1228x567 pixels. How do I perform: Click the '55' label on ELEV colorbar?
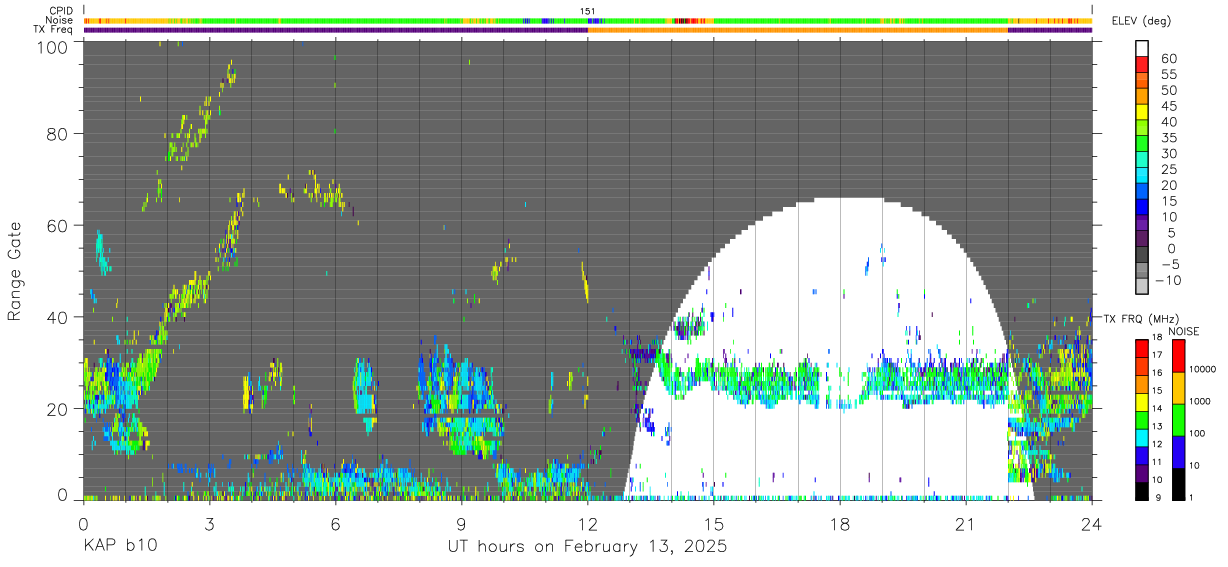tap(1169, 74)
